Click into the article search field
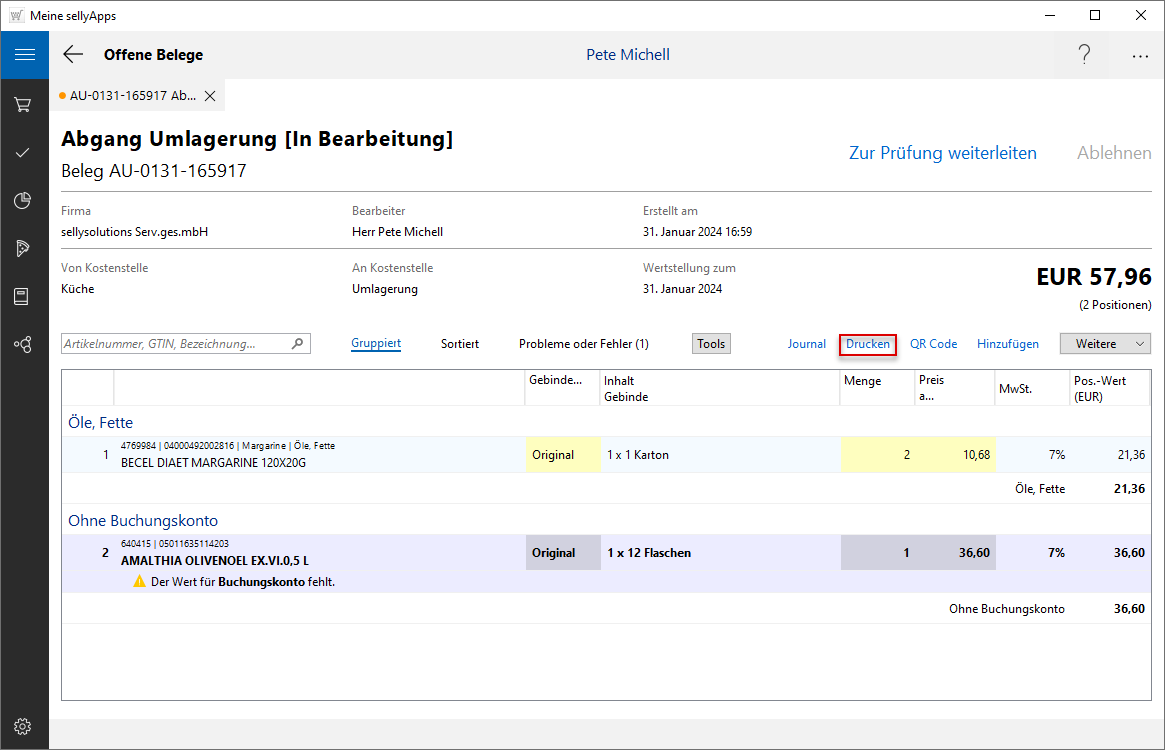Screen dimensions: 1165x750 tap(175, 344)
